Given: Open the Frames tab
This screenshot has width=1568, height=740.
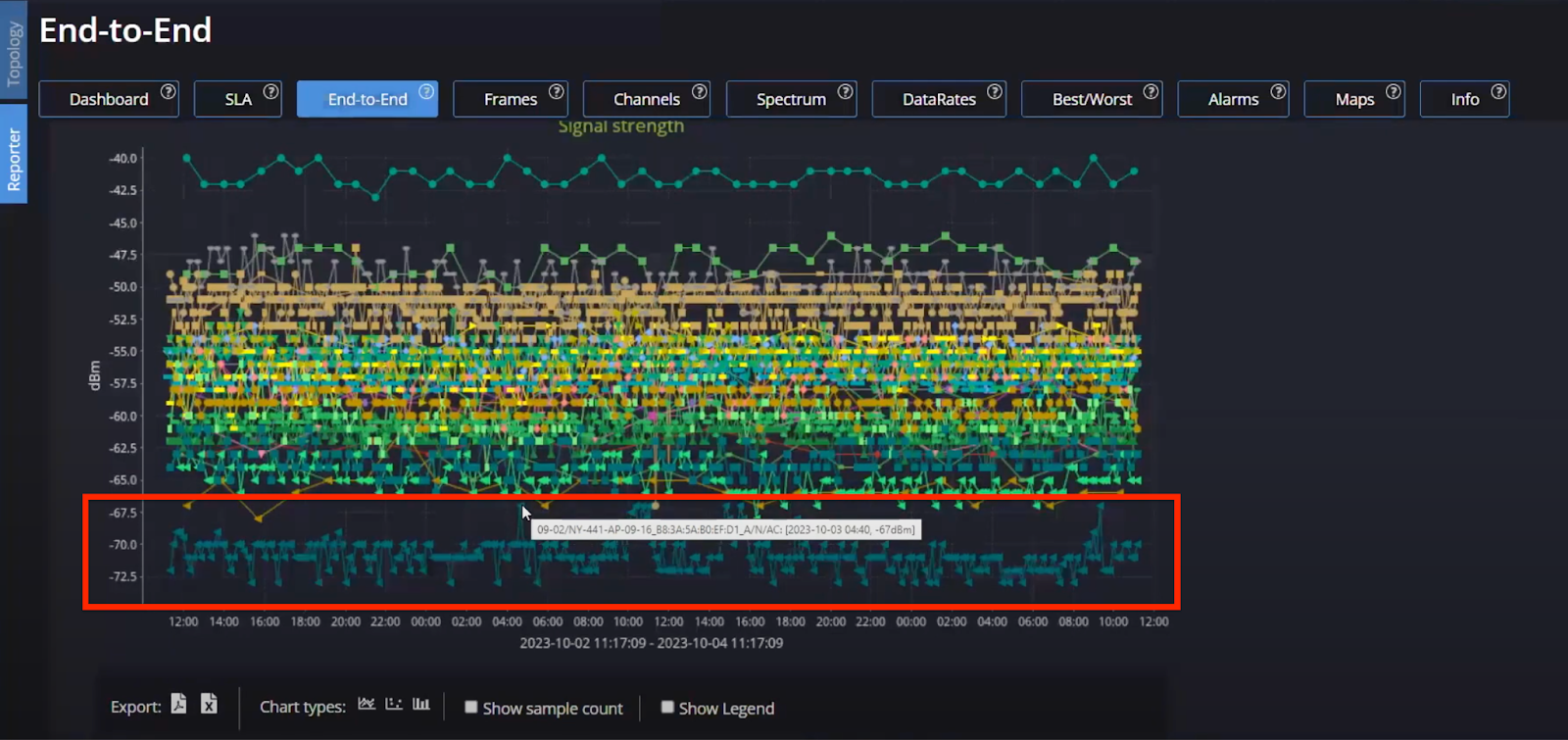Looking at the screenshot, I should coord(510,99).
